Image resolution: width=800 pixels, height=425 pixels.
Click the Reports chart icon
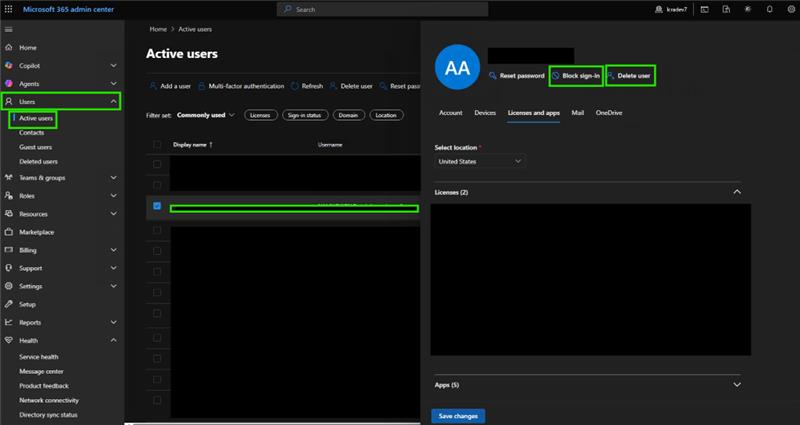click(x=9, y=322)
